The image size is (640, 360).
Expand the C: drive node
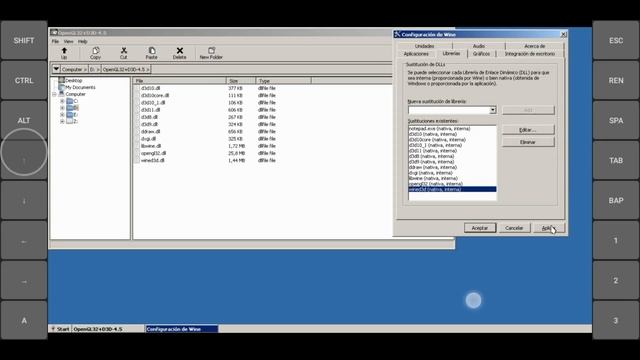point(62,101)
